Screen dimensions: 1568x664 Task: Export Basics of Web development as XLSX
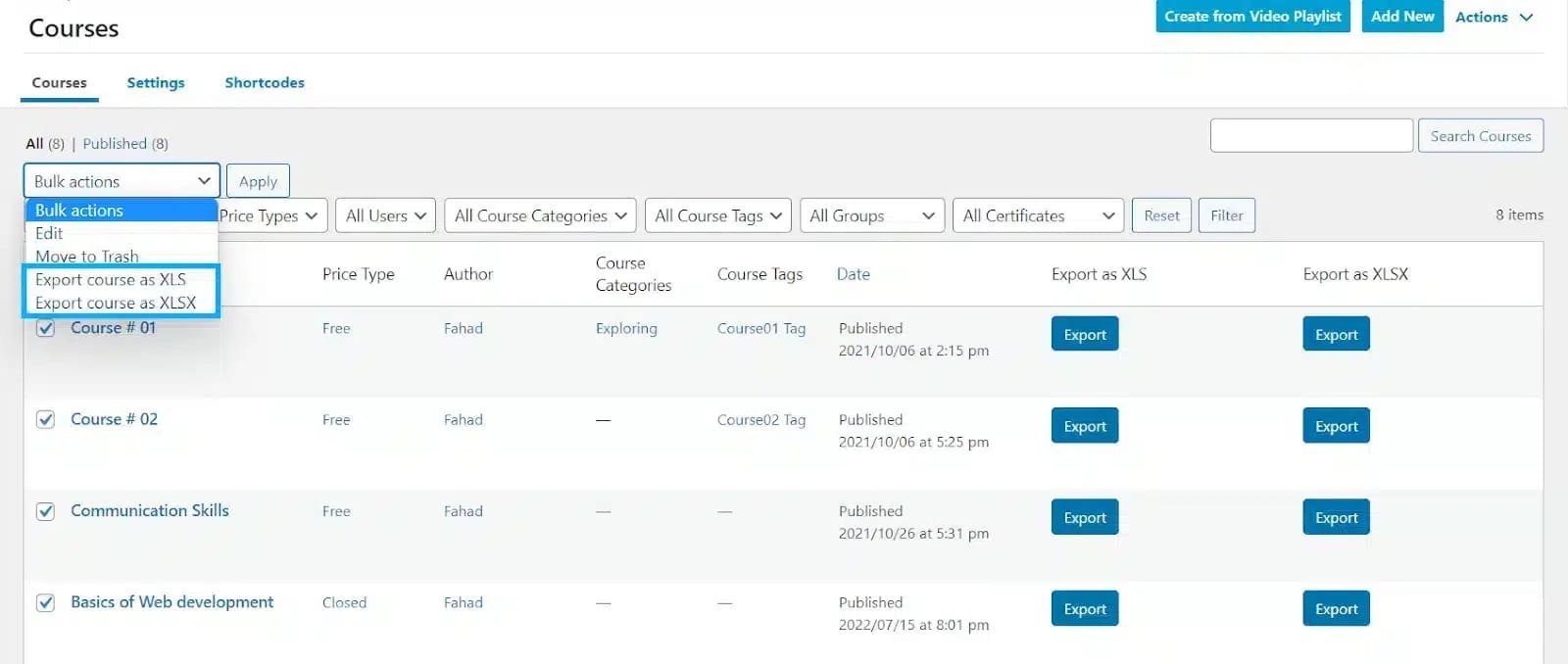click(x=1336, y=608)
